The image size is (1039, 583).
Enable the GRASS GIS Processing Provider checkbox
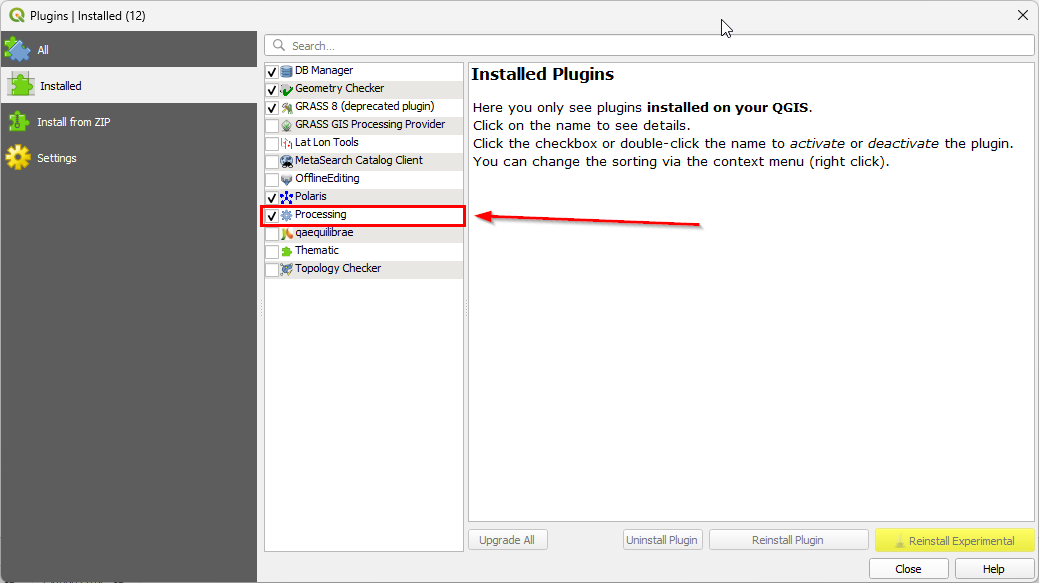(x=272, y=125)
